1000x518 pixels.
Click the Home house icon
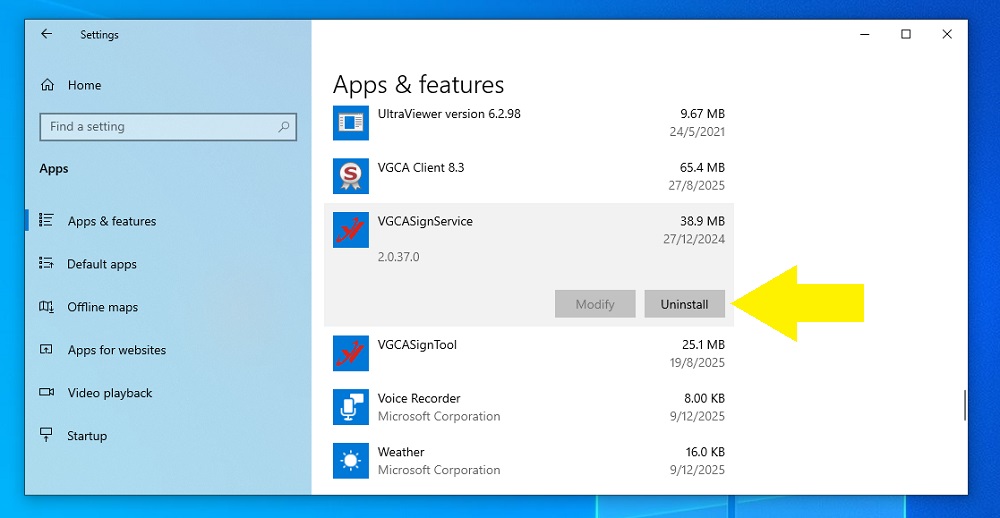[x=47, y=86]
